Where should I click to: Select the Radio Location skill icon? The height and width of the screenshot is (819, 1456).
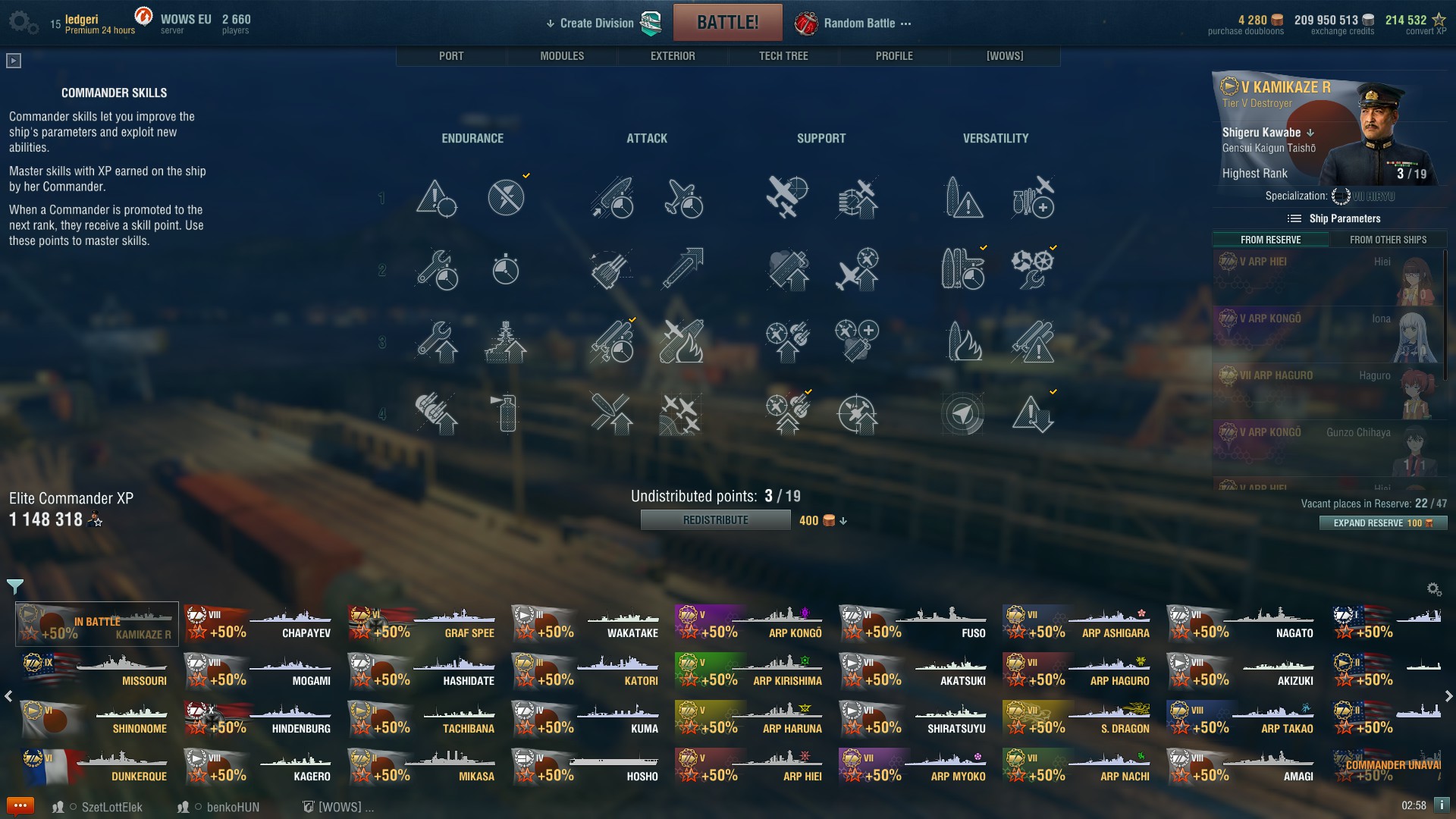tap(963, 413)
